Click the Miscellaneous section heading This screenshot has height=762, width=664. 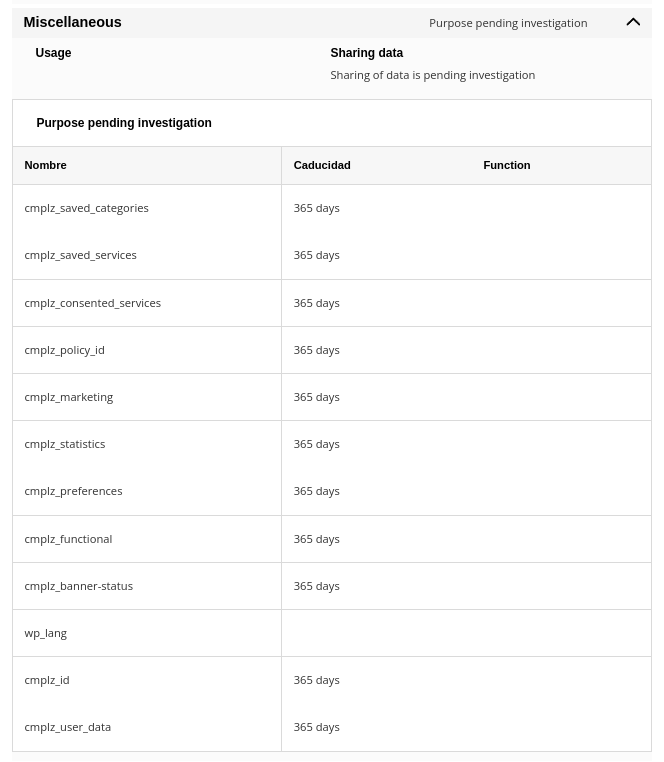pos(72,22)
